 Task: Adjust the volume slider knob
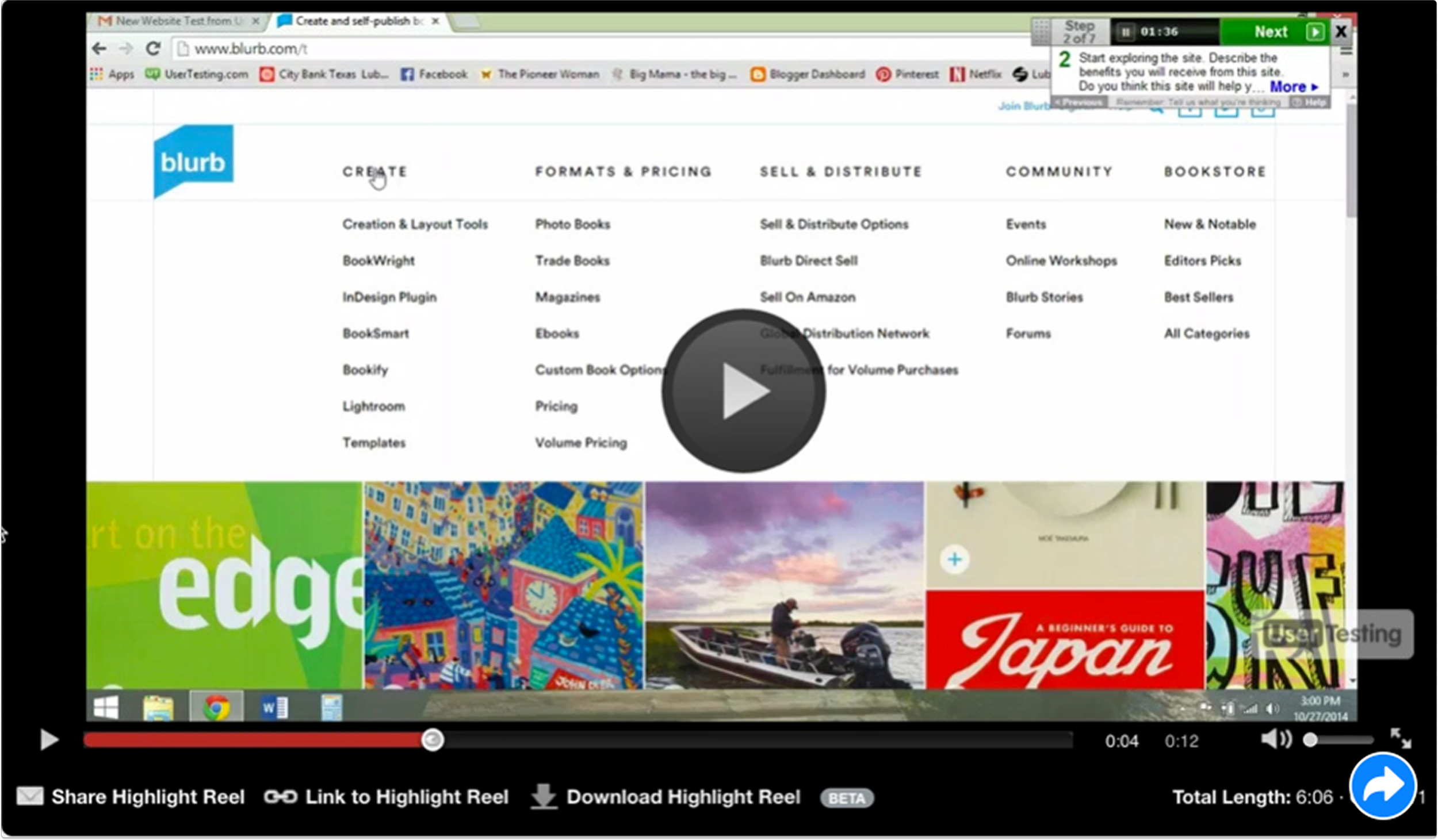[x=1310, y=740]
